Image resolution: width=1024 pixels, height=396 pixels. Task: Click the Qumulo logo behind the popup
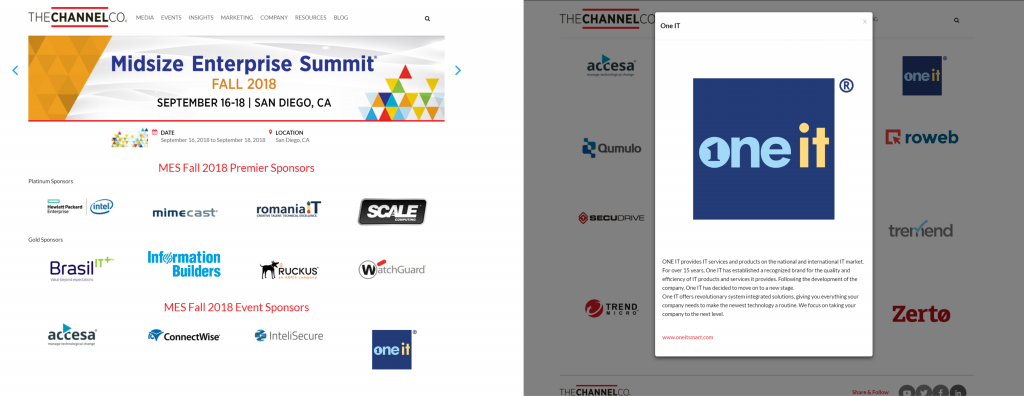tap(612, 148)
